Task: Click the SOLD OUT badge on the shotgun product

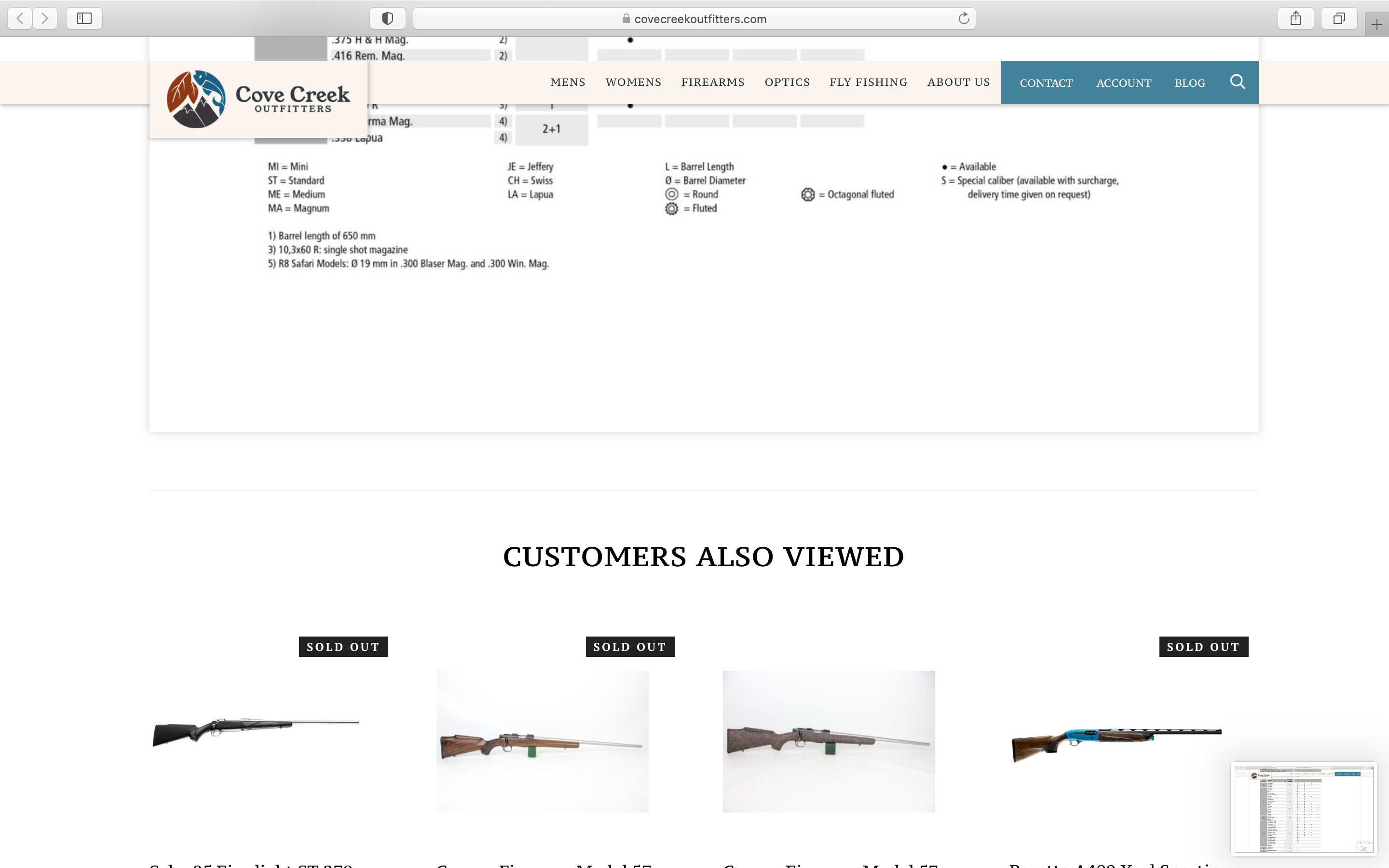Action: 1204,646
